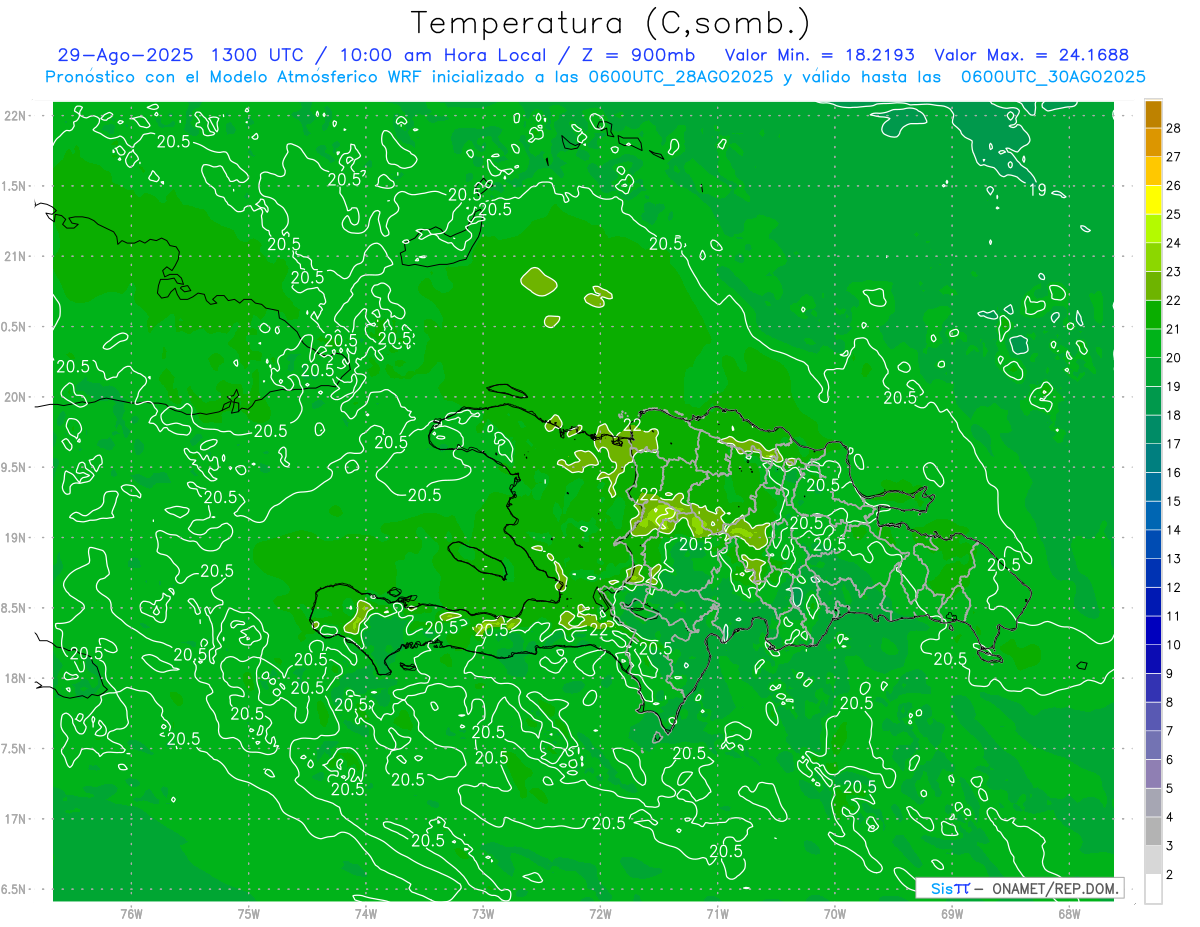This screenshot has width=1200, height=927.
Task: Click the "69W" longitude axis label
Action: [x=952, y=913]
